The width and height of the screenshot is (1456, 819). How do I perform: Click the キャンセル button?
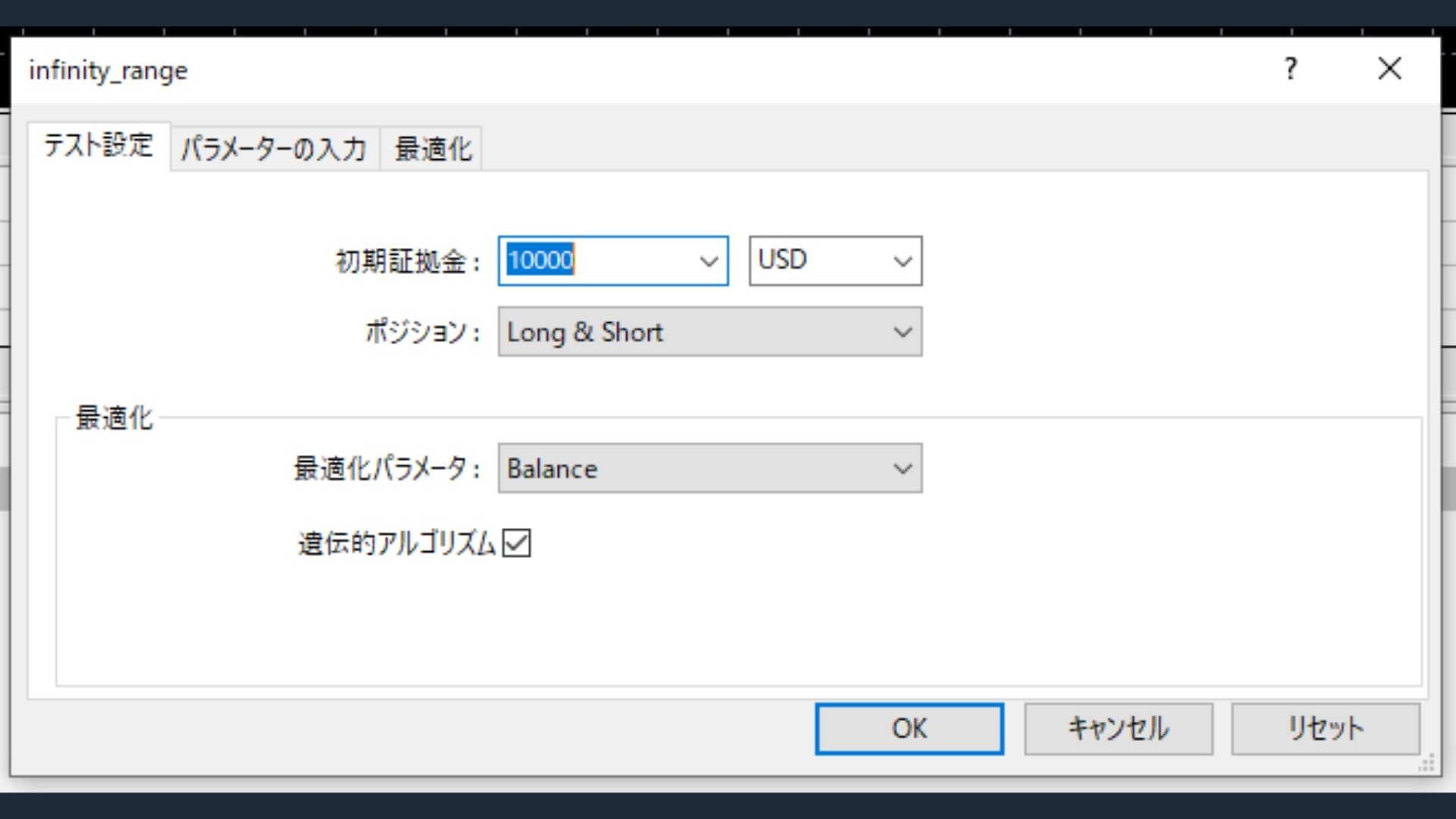click(1119, 729)
